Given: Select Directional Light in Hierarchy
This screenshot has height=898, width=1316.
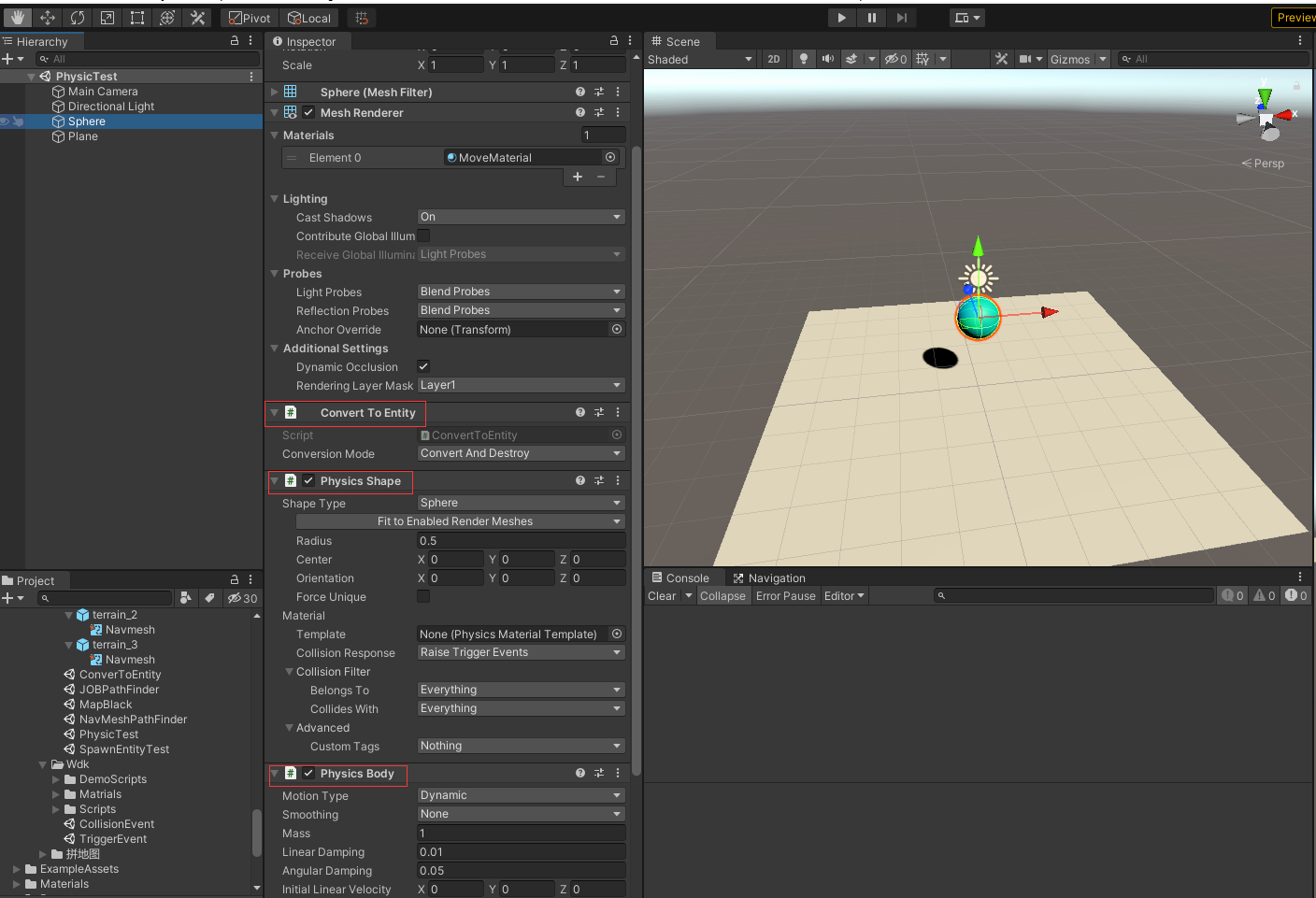Looking at the screenshot, I should click(111, 107).
